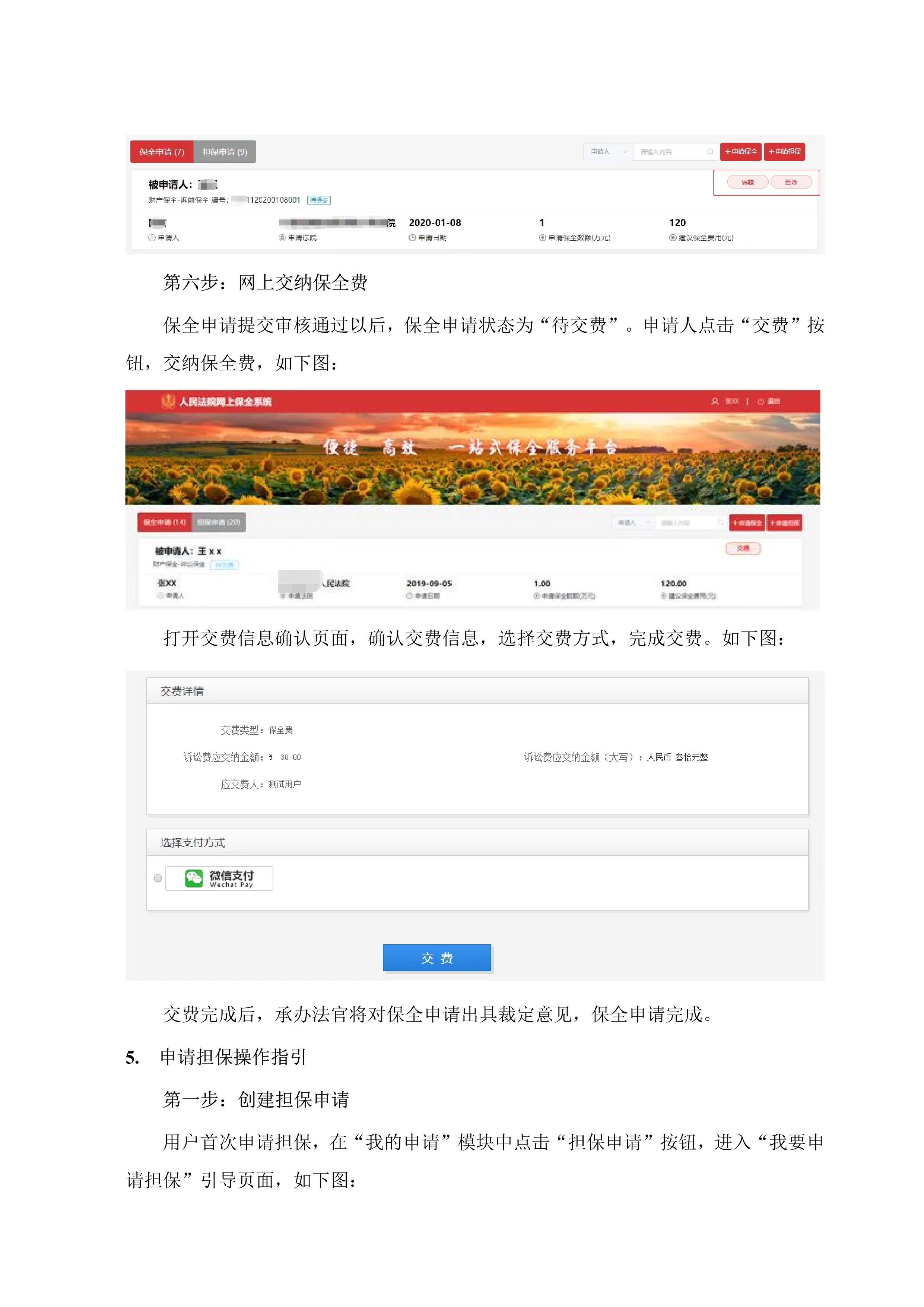The width and height of the screenshot is (924, 1307).
Task: Click the heading 第一步：创建担保申请
Action: coord(256,1100)
